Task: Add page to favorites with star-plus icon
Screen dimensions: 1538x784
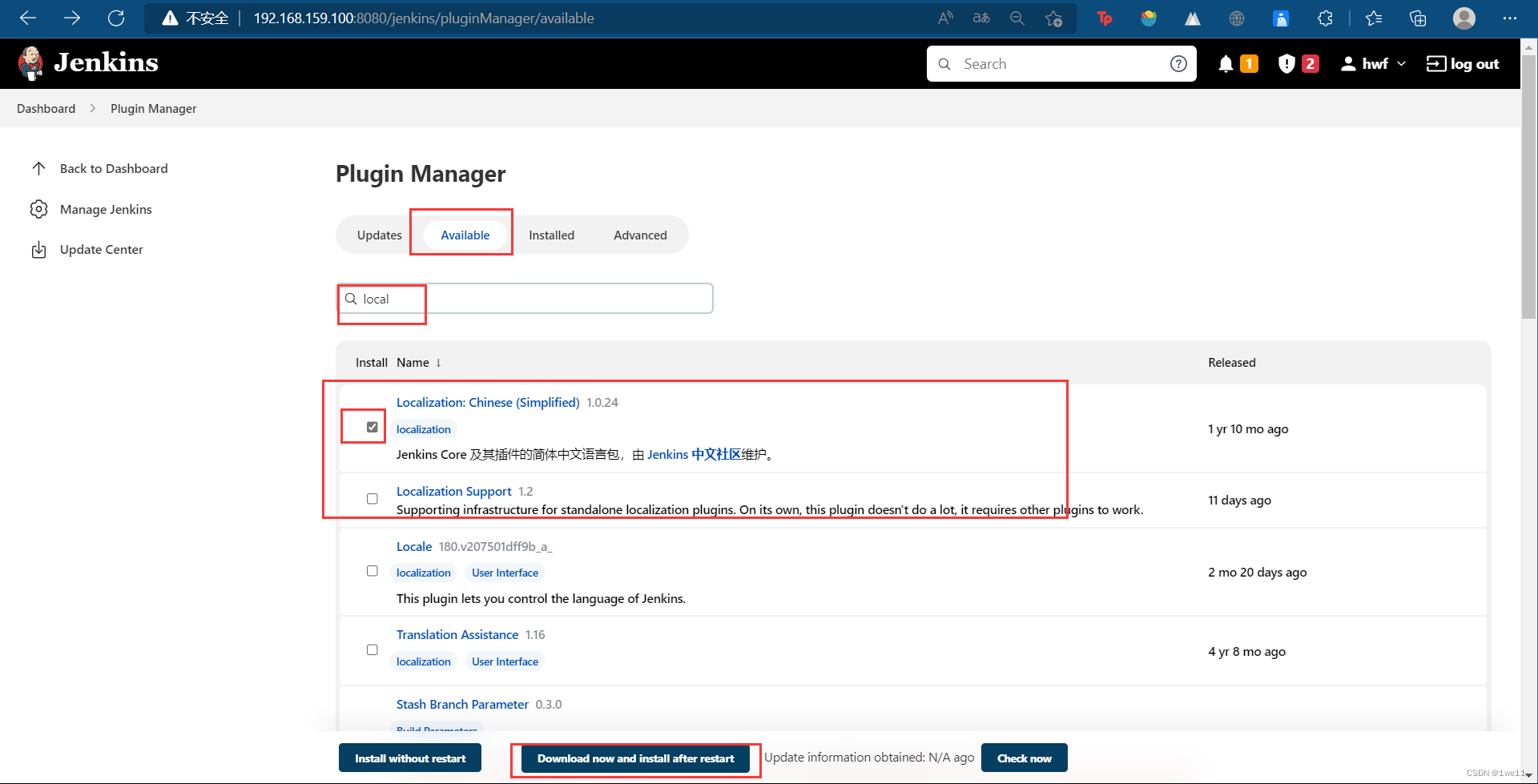Action: [1054, 18]
